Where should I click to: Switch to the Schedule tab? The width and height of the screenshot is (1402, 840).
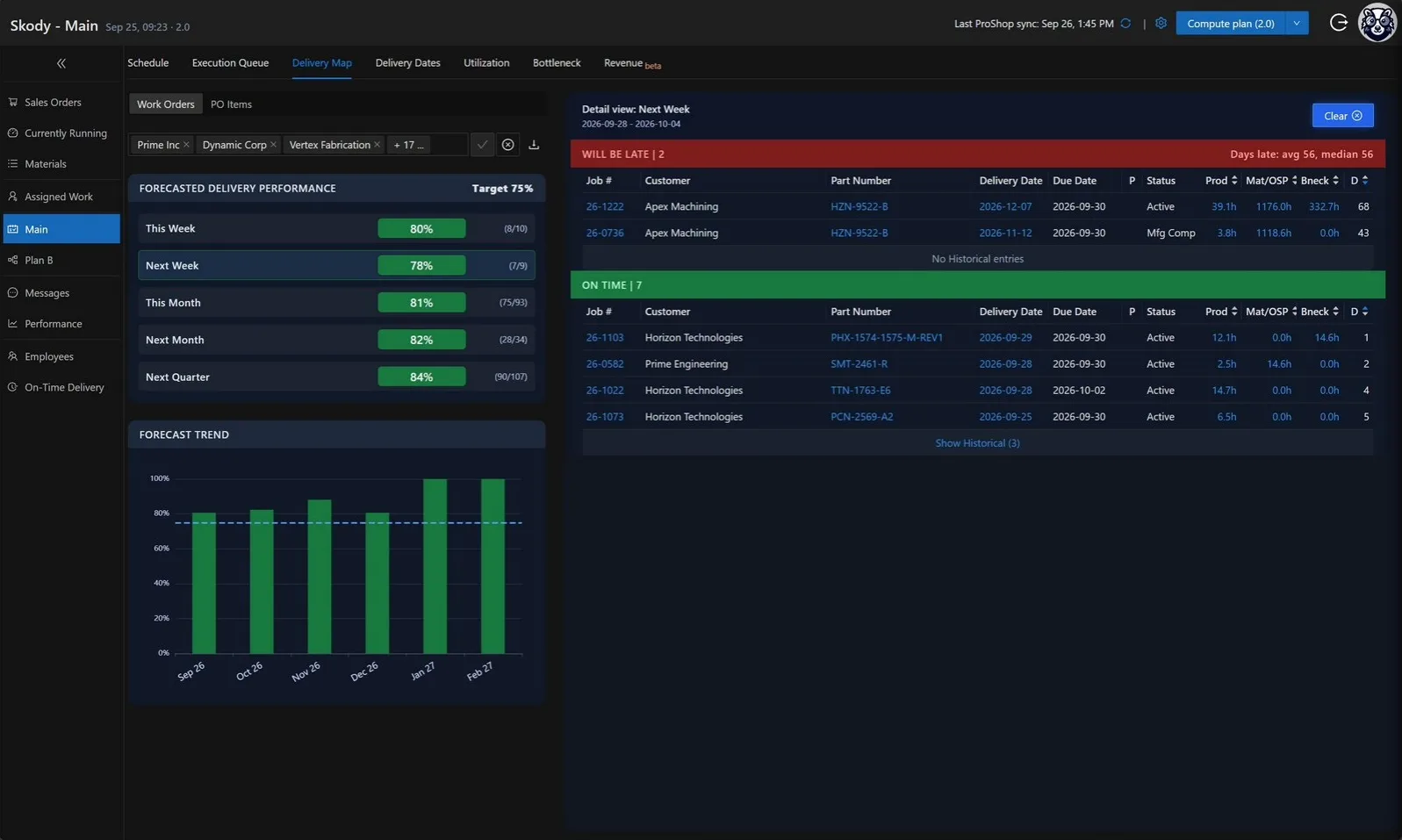(147, 63)
